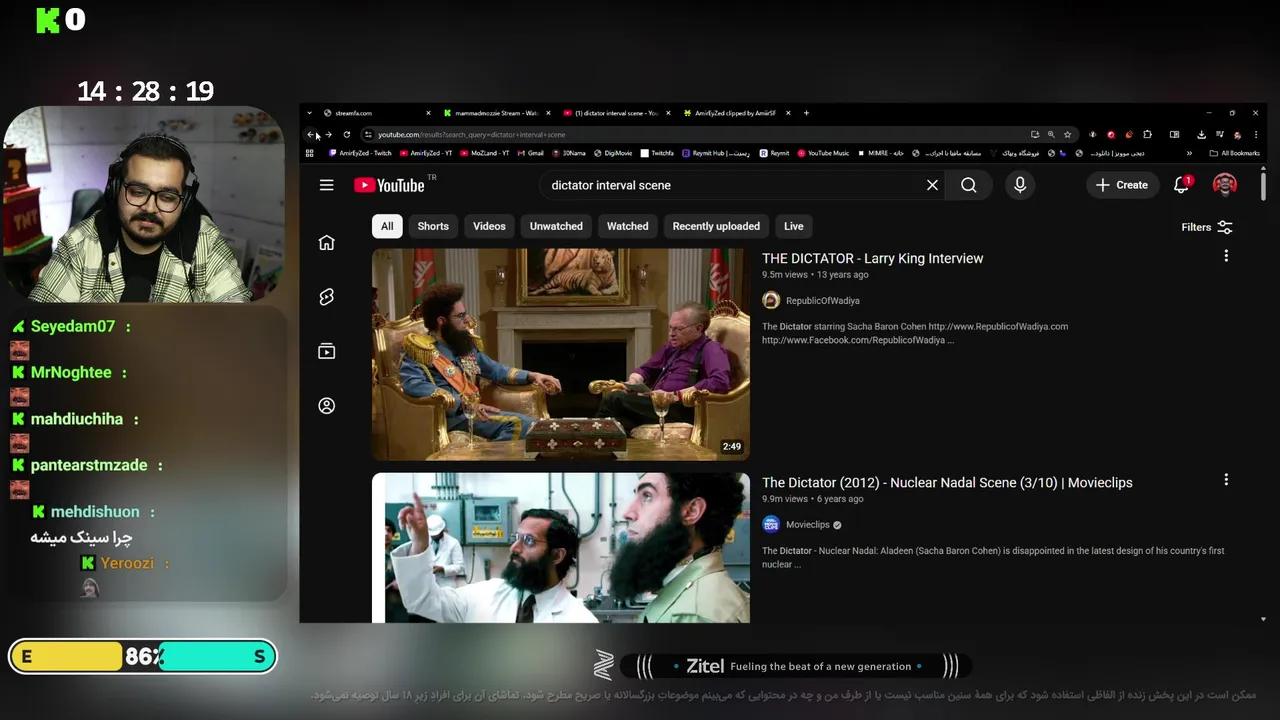Open the tab search dropdown arrow
The height and width of the screenshot is (720, 1280).
click(x=309, y=113)
